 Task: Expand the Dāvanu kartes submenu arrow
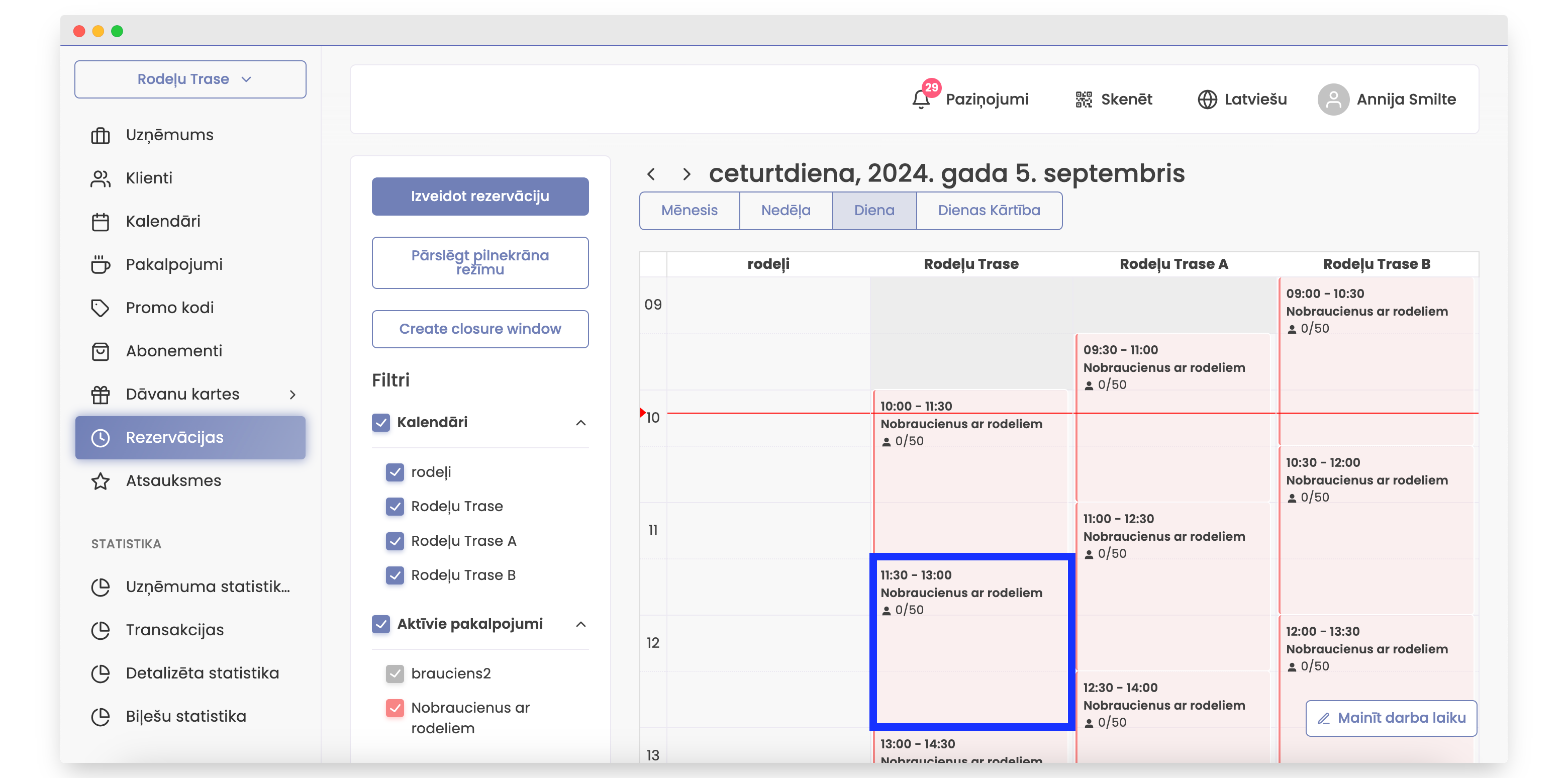pos(293,395)
